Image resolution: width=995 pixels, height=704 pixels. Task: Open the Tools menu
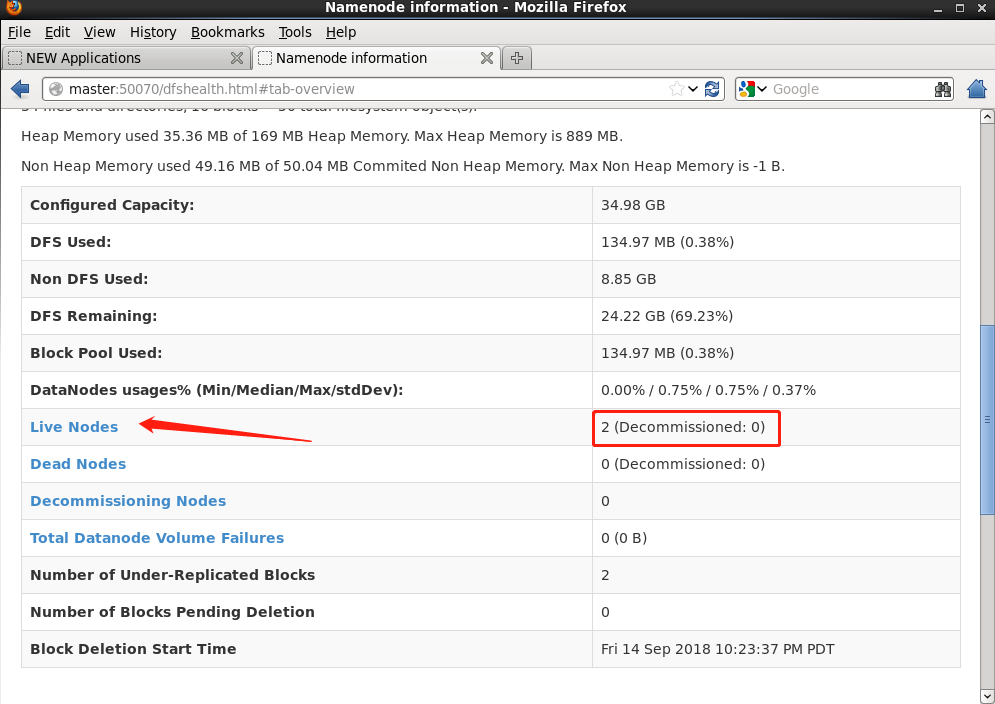tap(295, 32)
